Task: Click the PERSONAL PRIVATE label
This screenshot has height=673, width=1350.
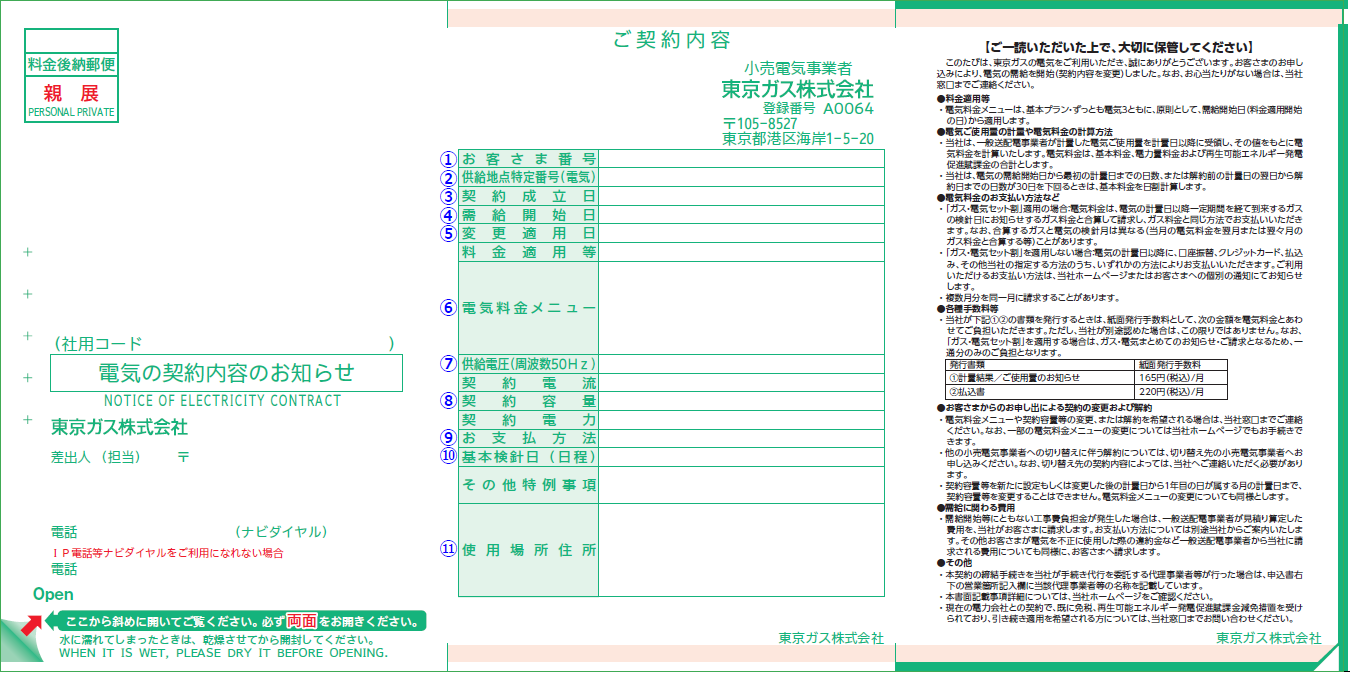Action: tap(71, 113)
